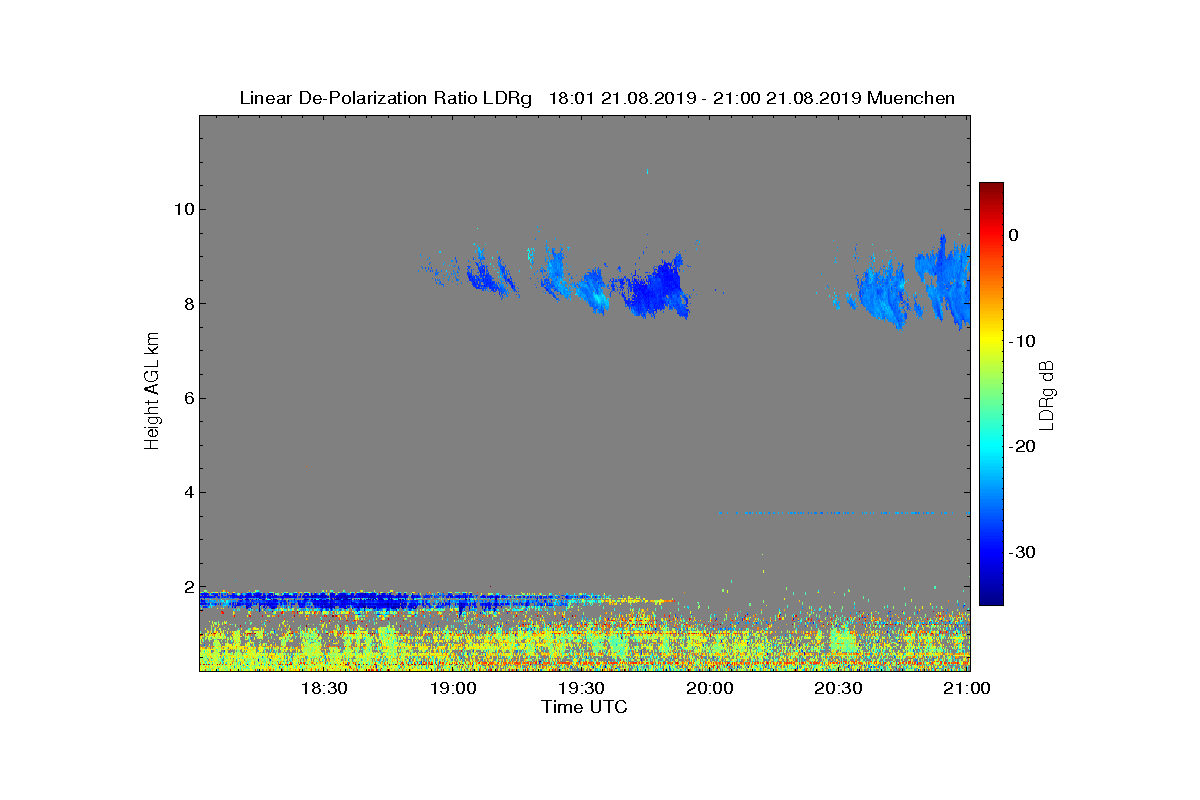Viewport: 1200px width, 800px height.
Task: Click the 19:00 time tick label
Action: coord(453,688)
